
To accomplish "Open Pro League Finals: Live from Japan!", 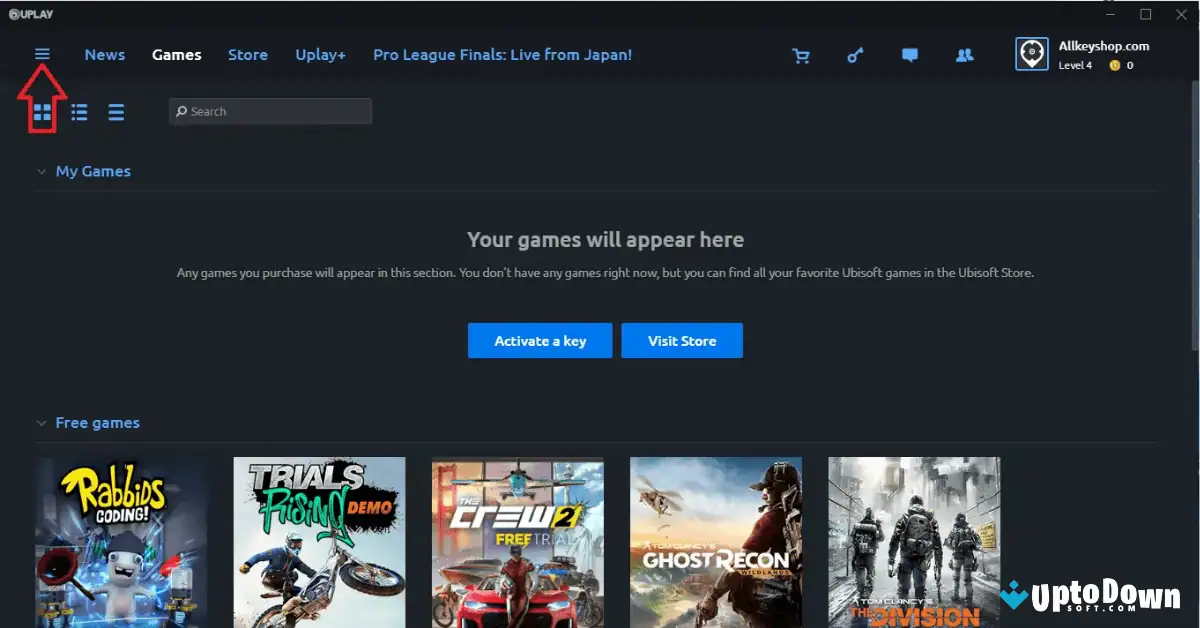I will [502, 55].
